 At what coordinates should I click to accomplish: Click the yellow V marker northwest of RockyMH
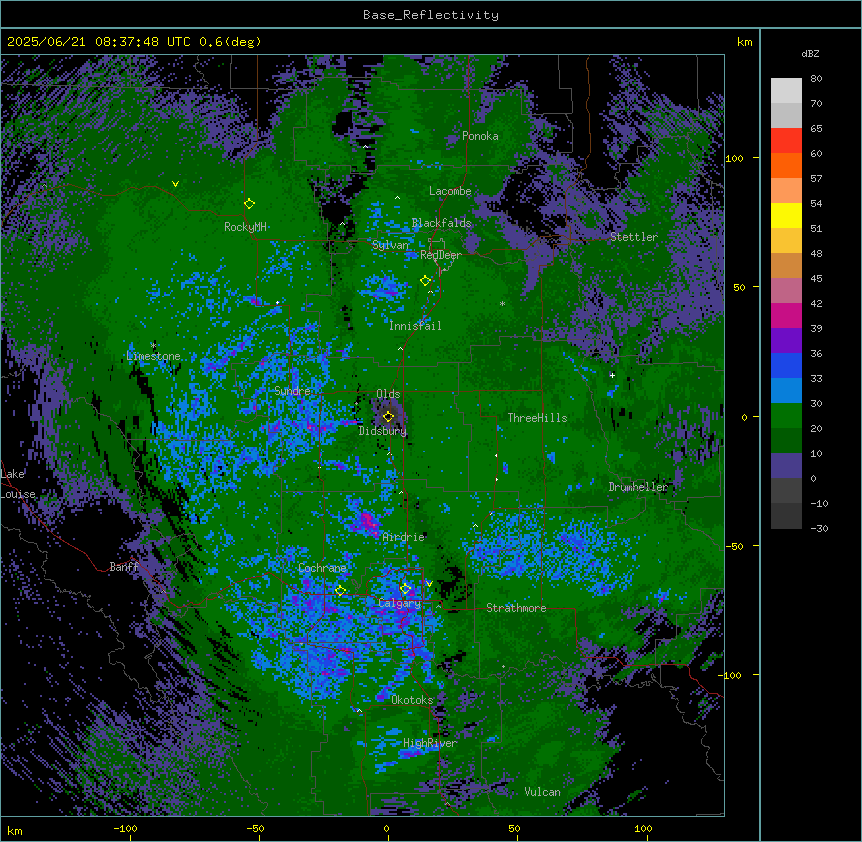175,184
